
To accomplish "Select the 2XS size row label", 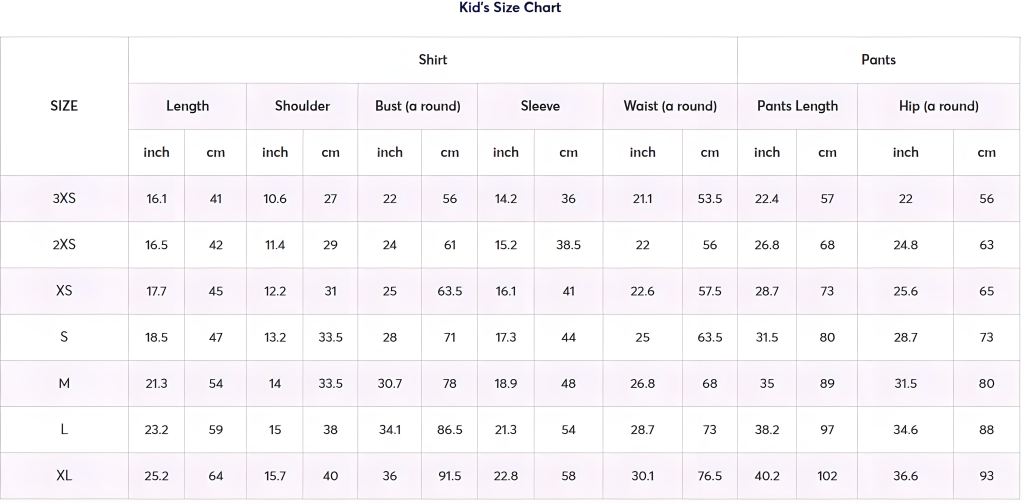I will (x=64, y=245).
